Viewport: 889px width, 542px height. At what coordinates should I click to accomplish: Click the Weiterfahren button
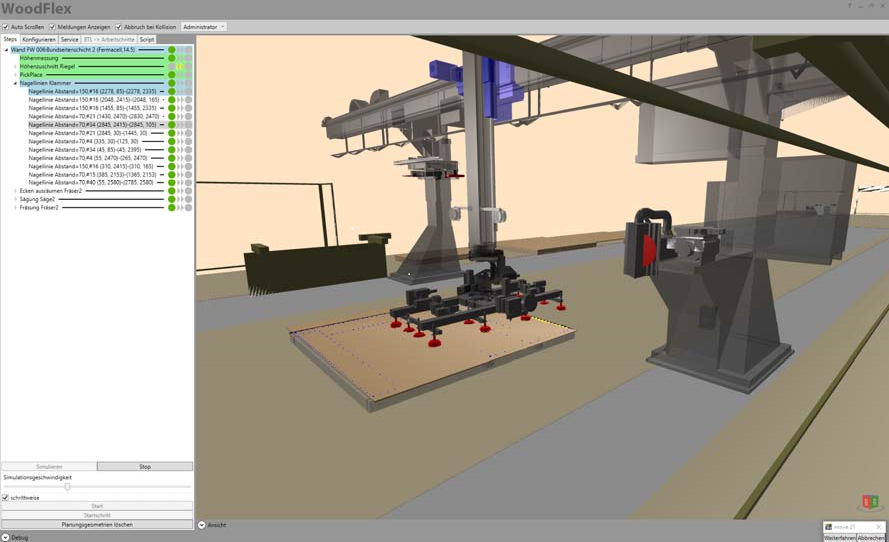840,537
